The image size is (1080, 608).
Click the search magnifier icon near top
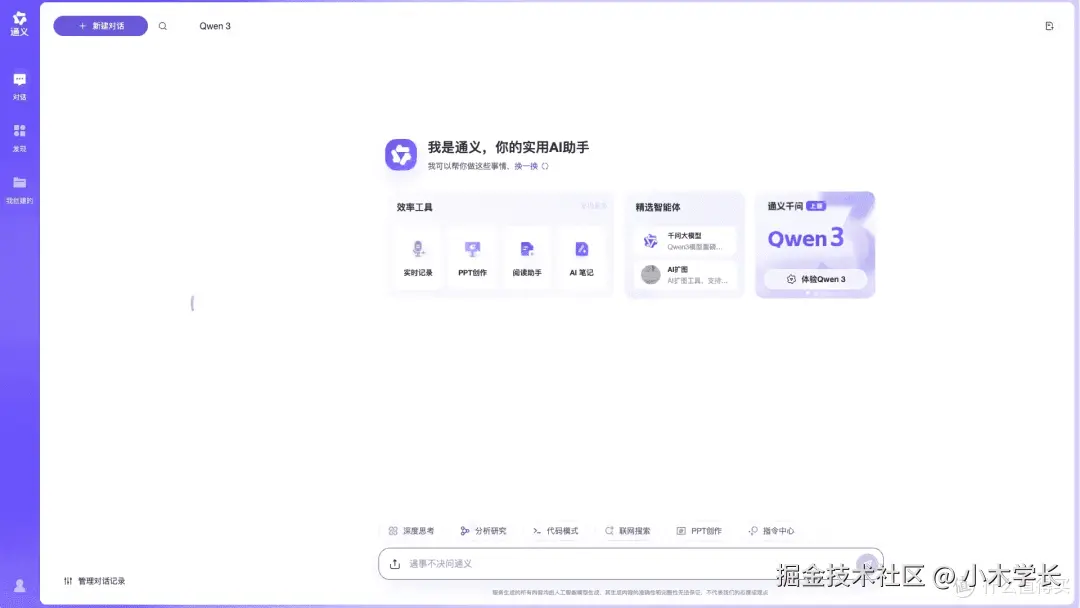pyautogui.click(x=163, y=26)
